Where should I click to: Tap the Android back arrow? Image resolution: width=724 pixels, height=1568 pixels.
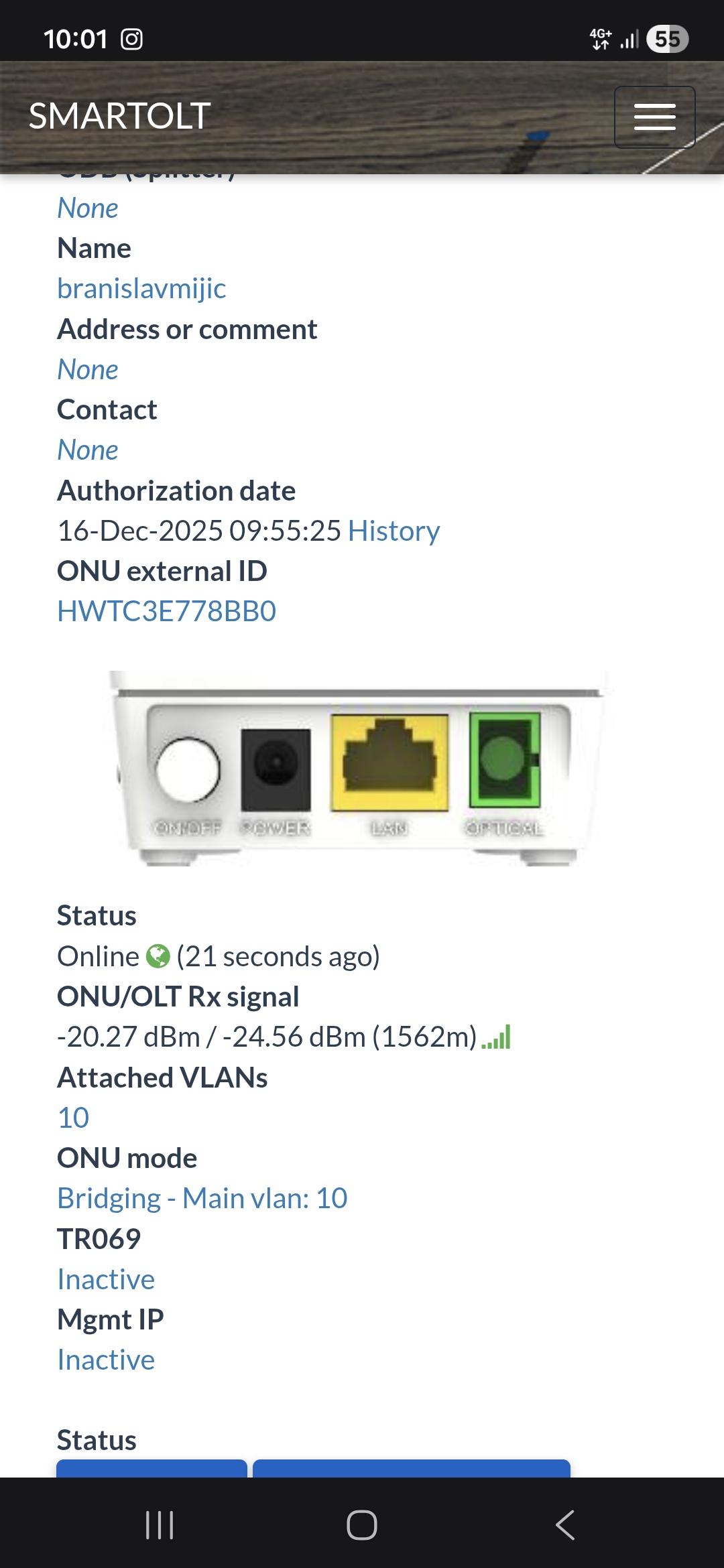tap(564, 1525)
